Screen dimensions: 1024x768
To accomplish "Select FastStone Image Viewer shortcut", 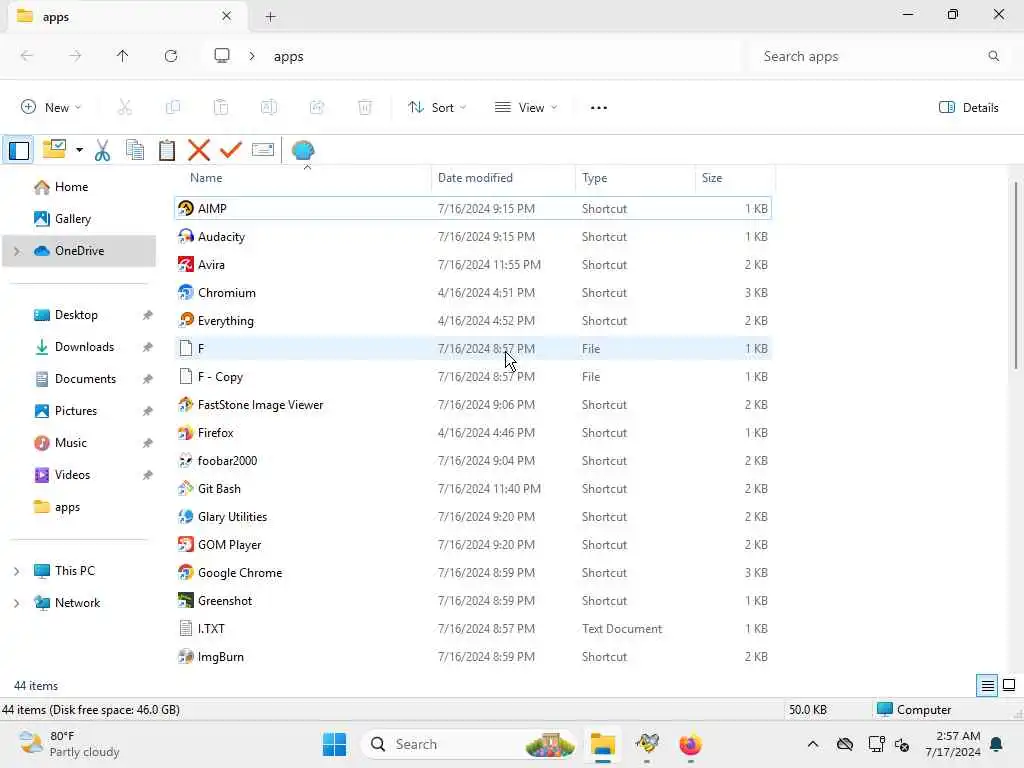I will click(x=473, y=405).
